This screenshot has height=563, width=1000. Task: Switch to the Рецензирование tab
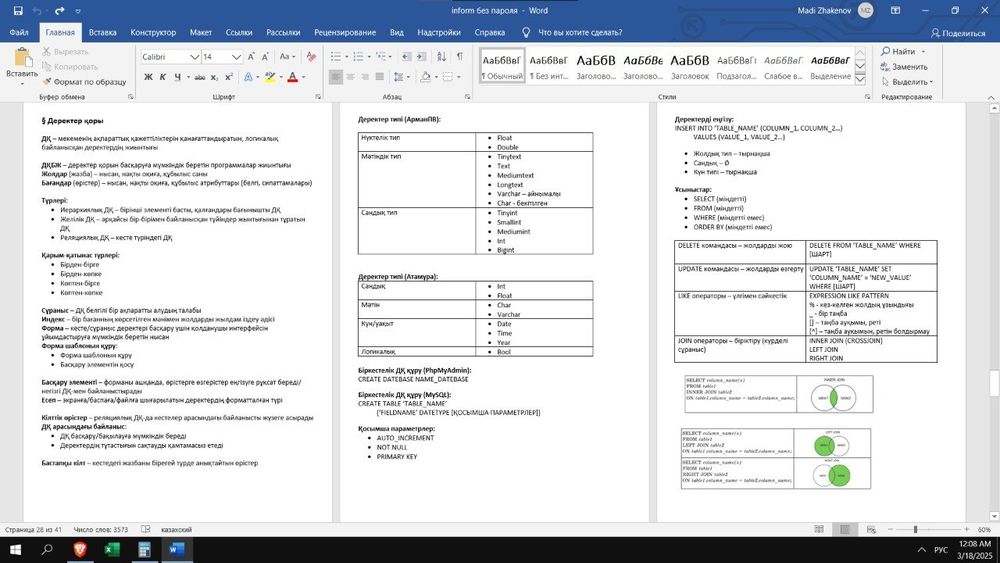pyautogui.click(x=345, y=32)
